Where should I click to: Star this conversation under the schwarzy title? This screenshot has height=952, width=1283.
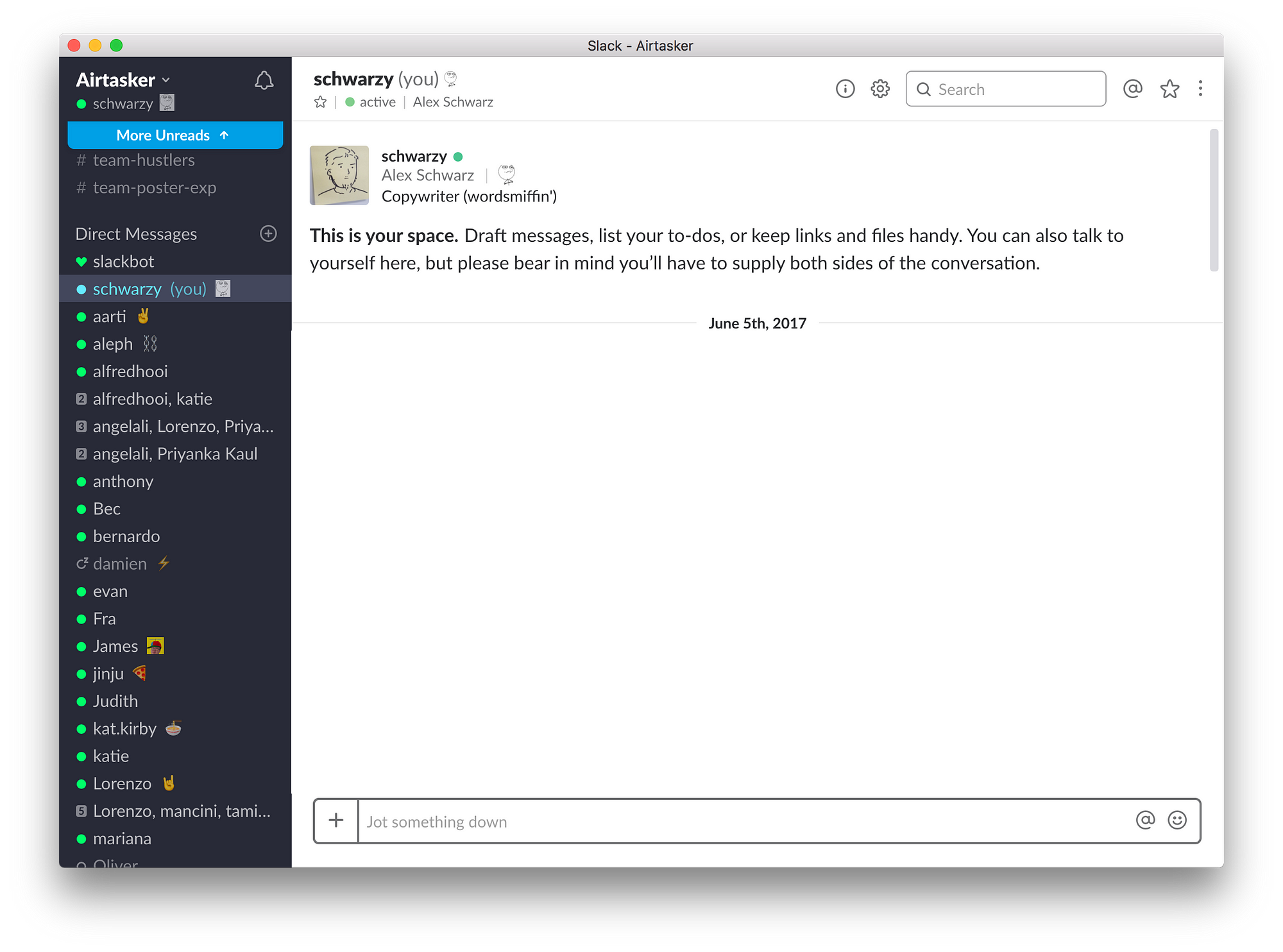click(x=320, y=102)
